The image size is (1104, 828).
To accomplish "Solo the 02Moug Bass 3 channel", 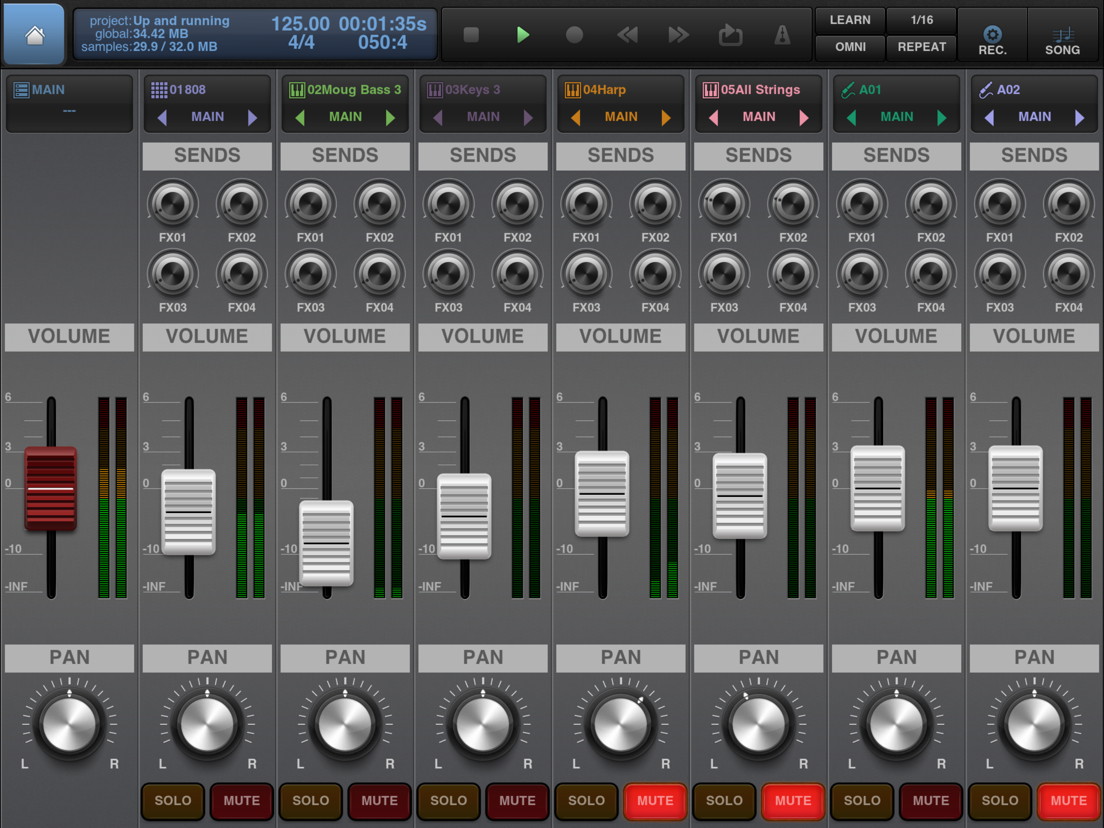I will (310, 801).
